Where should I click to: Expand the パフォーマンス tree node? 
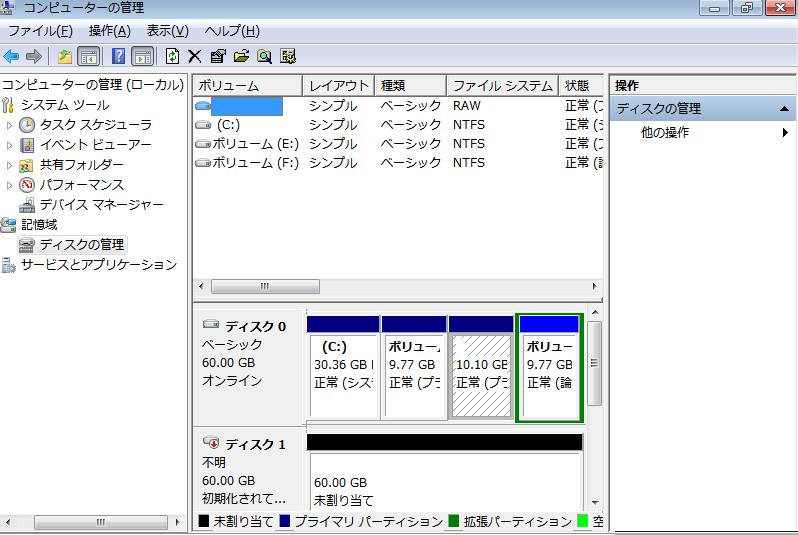9,185
